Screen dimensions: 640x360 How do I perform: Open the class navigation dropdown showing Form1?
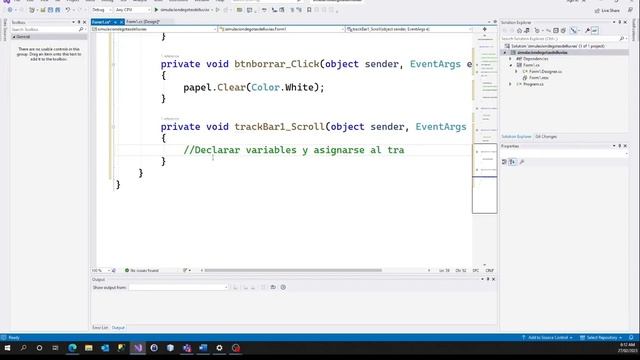(x=280, y=29)
